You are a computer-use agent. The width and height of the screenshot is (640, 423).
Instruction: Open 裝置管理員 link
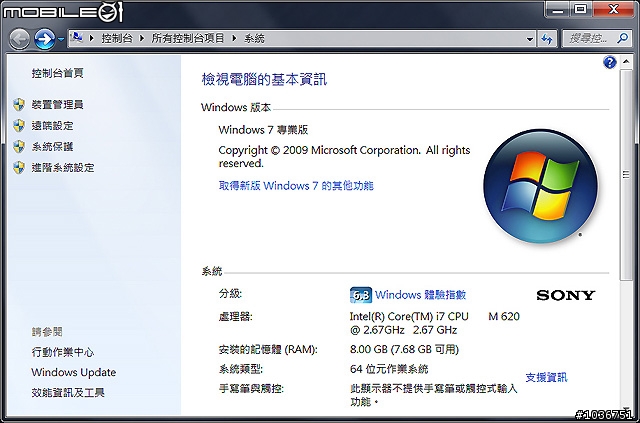point(58,105)
